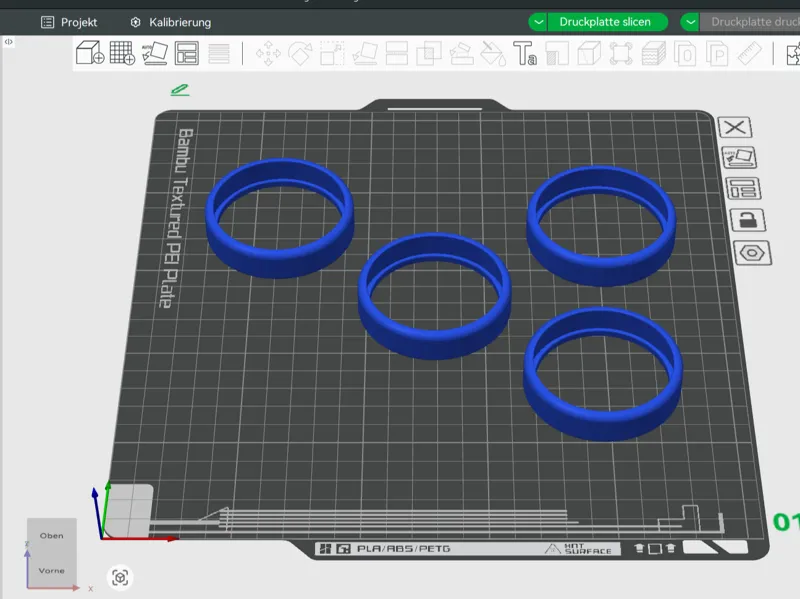Select the support painting brush tool
Screen dimensions: 800x599
click(461, 54)
